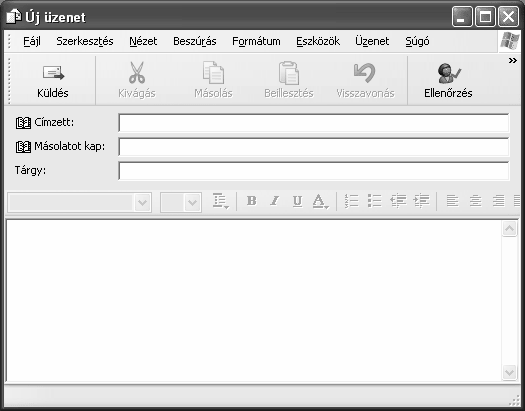Align text to the left
Screen dimensions: 525x411
(452, 201)
